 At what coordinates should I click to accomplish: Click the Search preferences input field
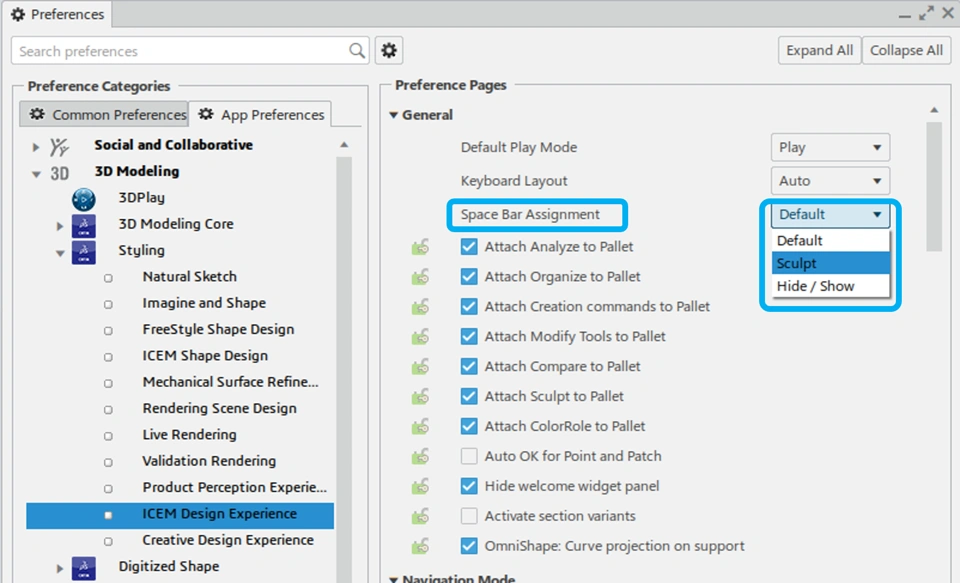[x=180, y=51]
